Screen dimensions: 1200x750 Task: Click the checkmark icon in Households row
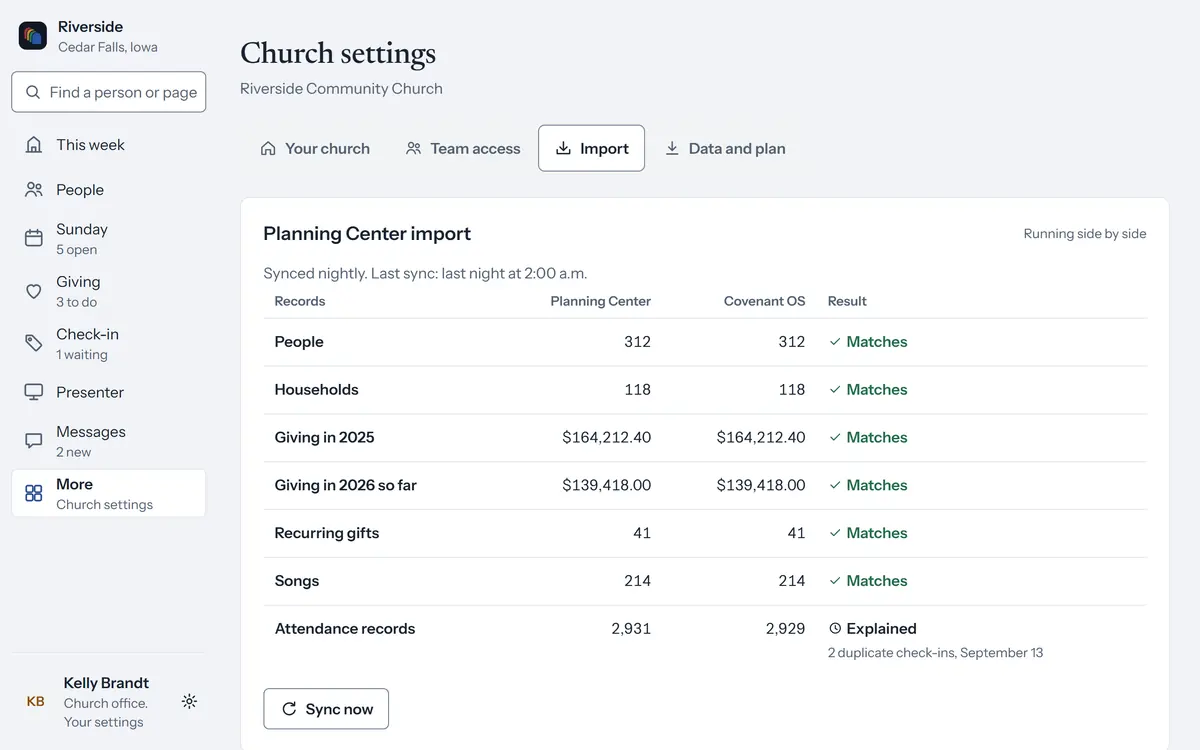pos(835,390)
